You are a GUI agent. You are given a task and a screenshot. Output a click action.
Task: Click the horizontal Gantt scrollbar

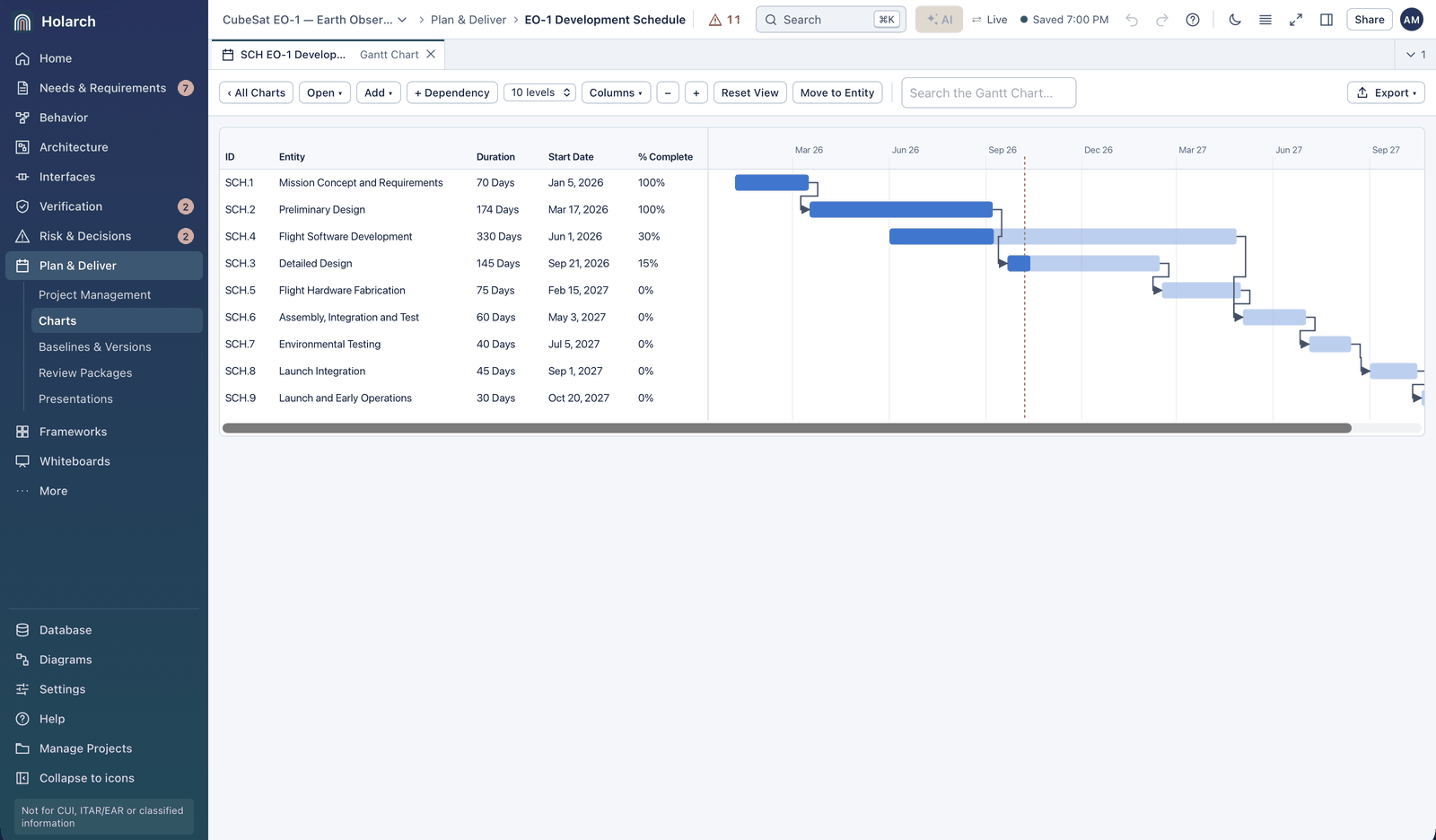point(787,428)
